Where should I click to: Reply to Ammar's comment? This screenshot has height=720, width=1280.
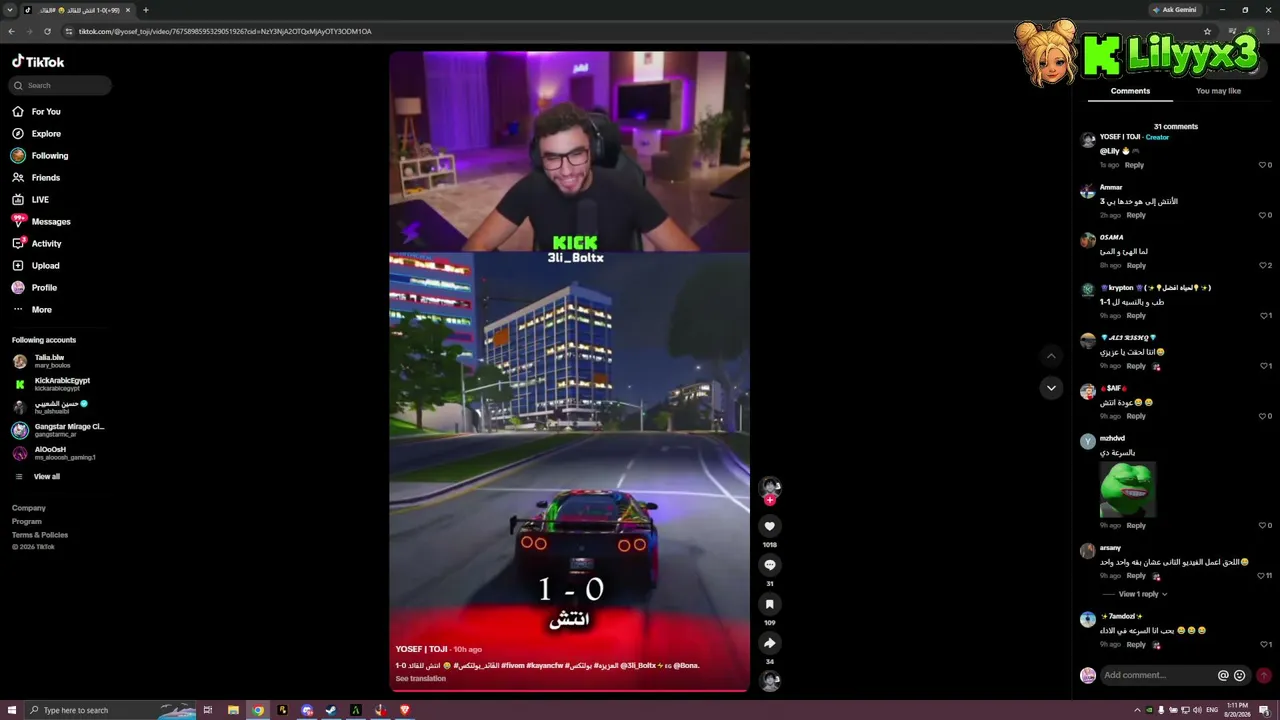(1136, 215)
